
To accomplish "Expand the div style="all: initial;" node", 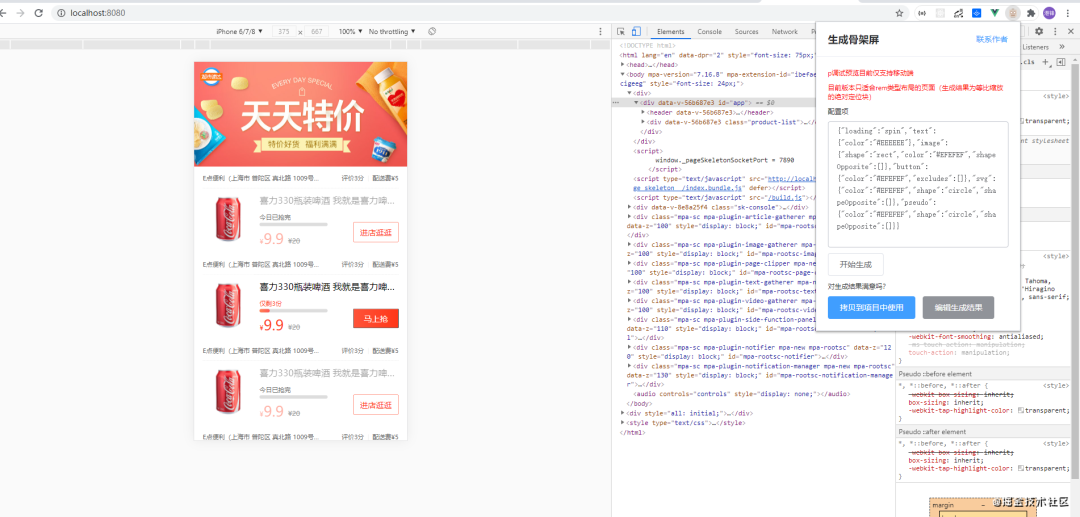I will point(623,413).
